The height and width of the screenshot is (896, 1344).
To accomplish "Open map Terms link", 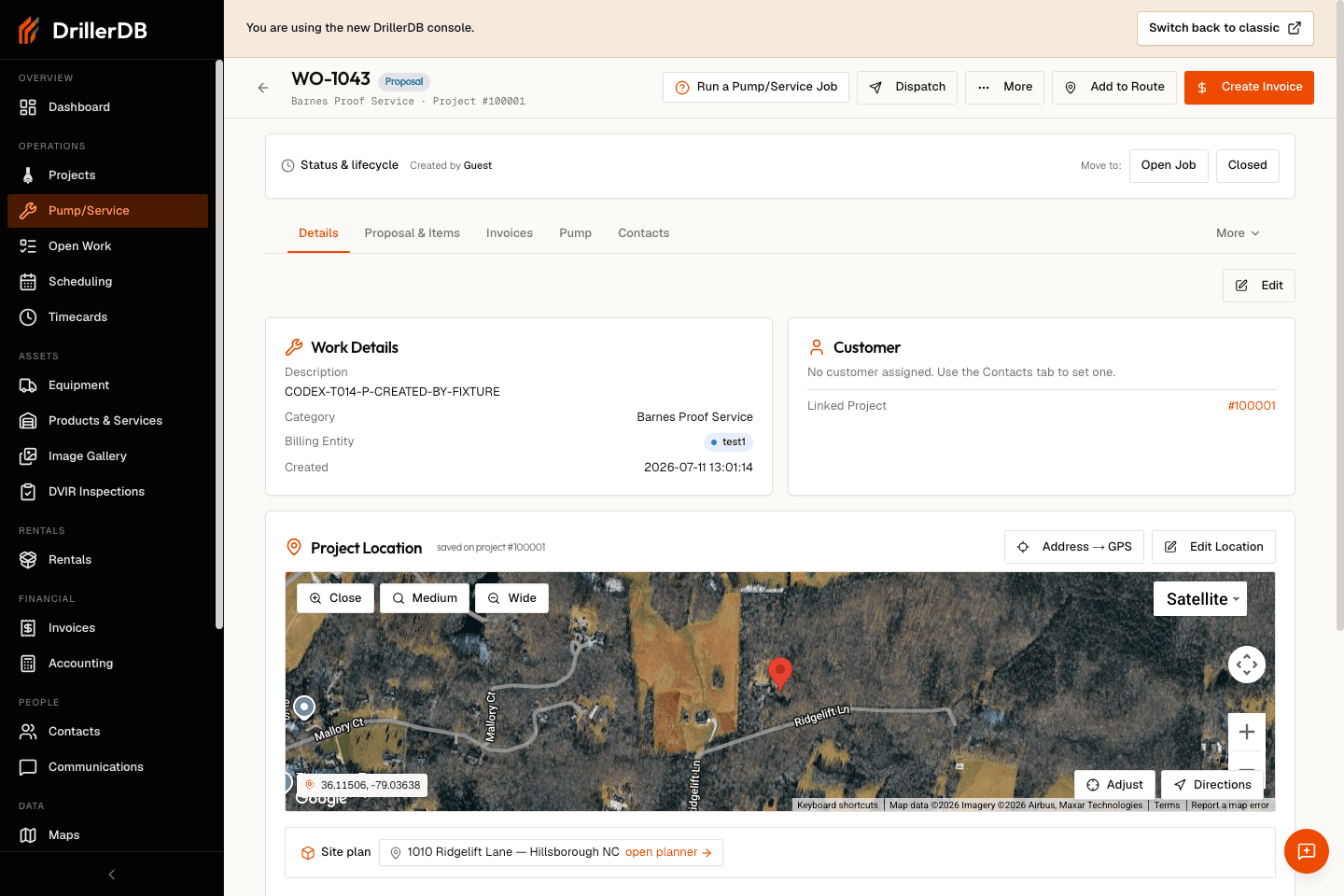I will (x=1167, y=805).
